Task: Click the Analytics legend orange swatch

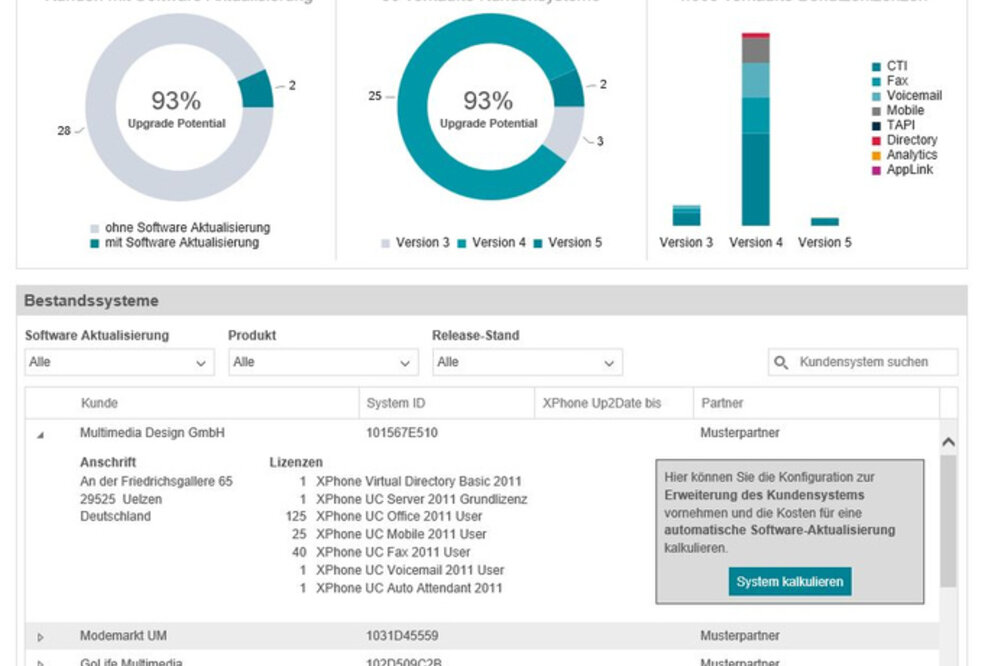Action: pyautogui.click(x=877, y=156)
